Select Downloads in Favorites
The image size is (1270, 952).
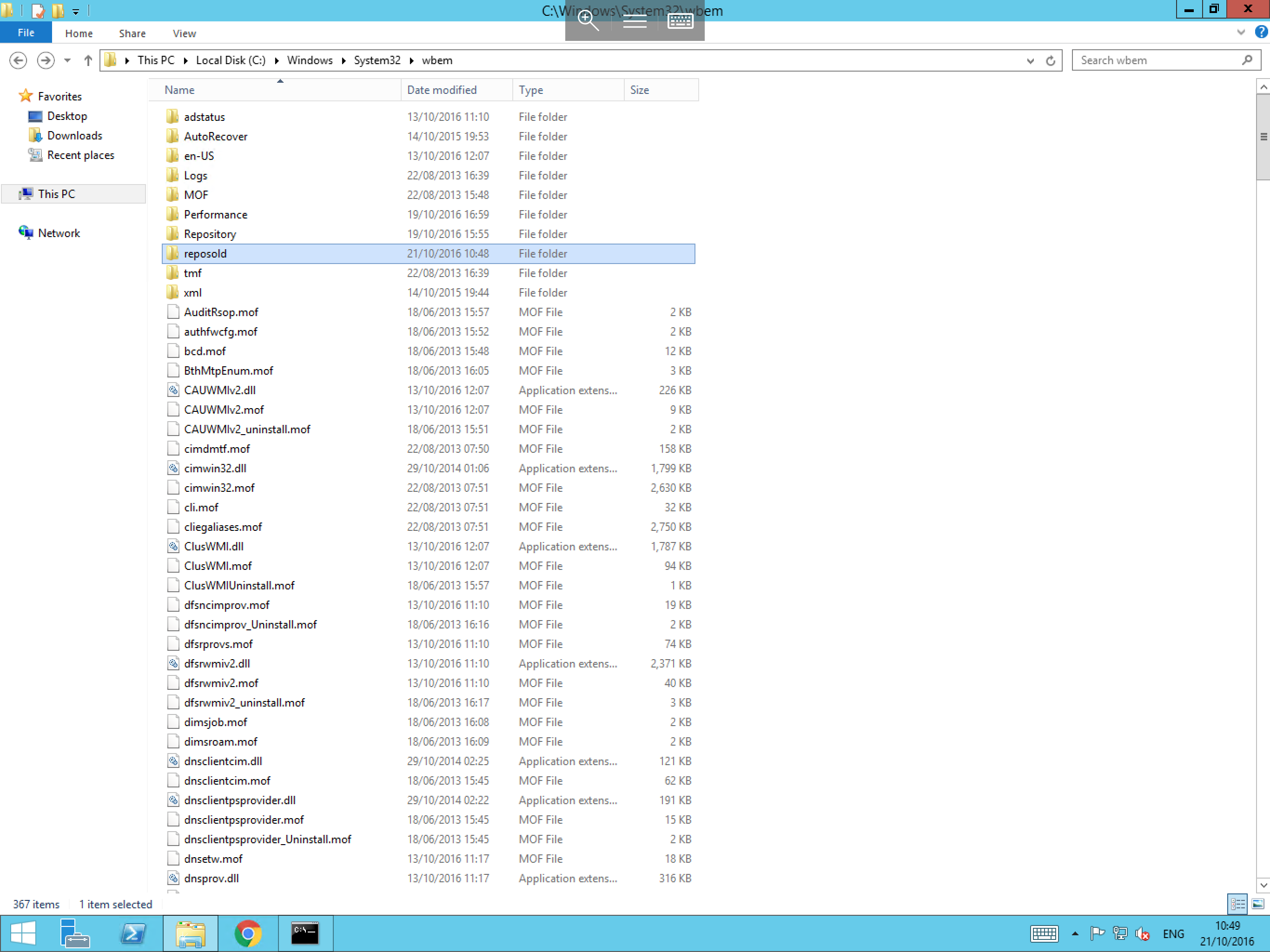point(75,136)
